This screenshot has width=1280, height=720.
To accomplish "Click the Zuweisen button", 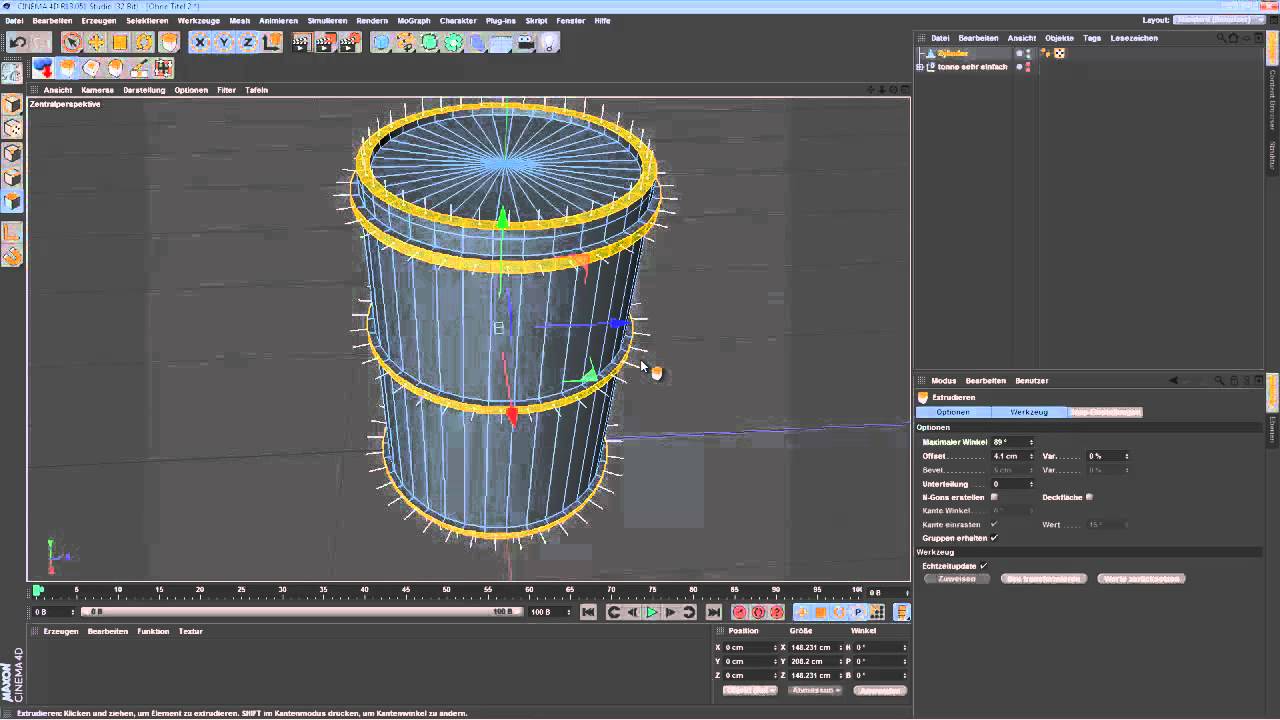I will (957, 579).
